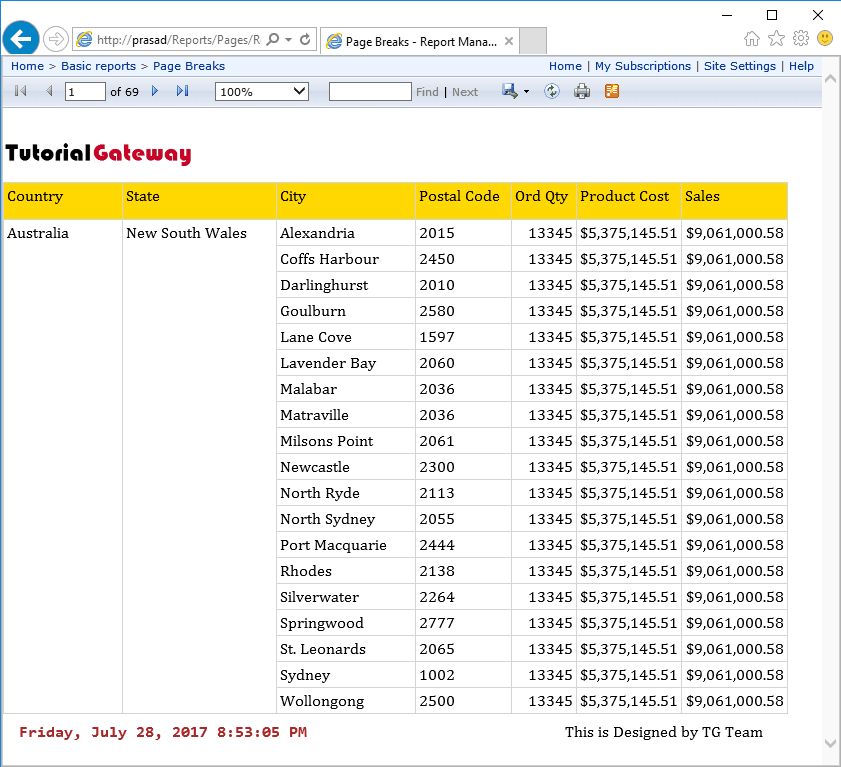Open the Site Settings link
The width and height of the screenshot is (841, 767).
pyautogui.click(x=739, y=66)
